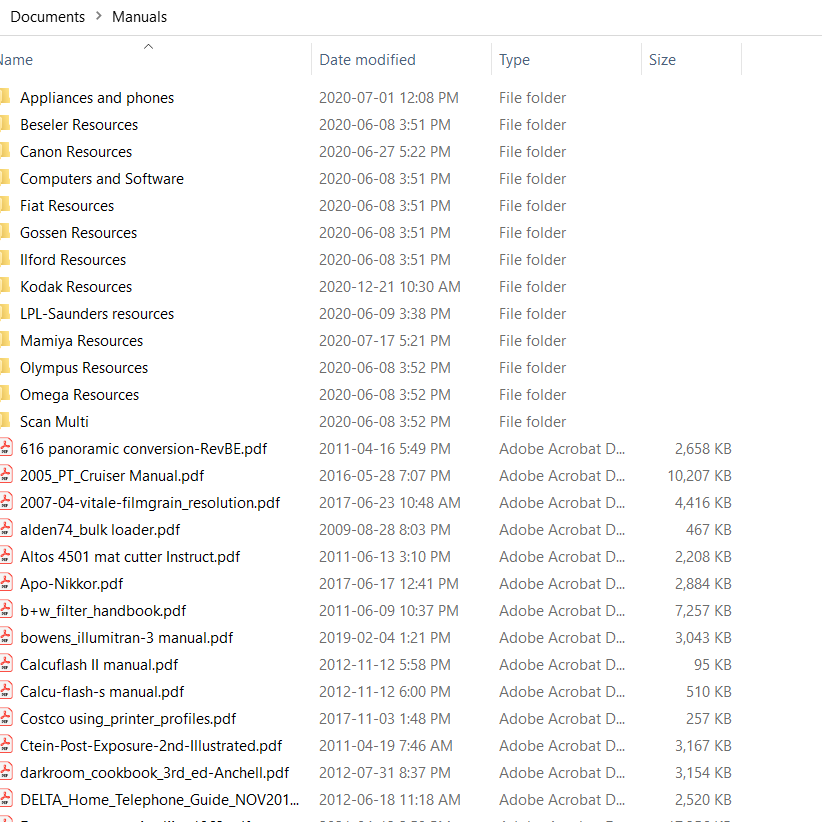Select the Omega Resources folder name
The height and width of the screenshot is (828, 822).
(x=80, y=394)
